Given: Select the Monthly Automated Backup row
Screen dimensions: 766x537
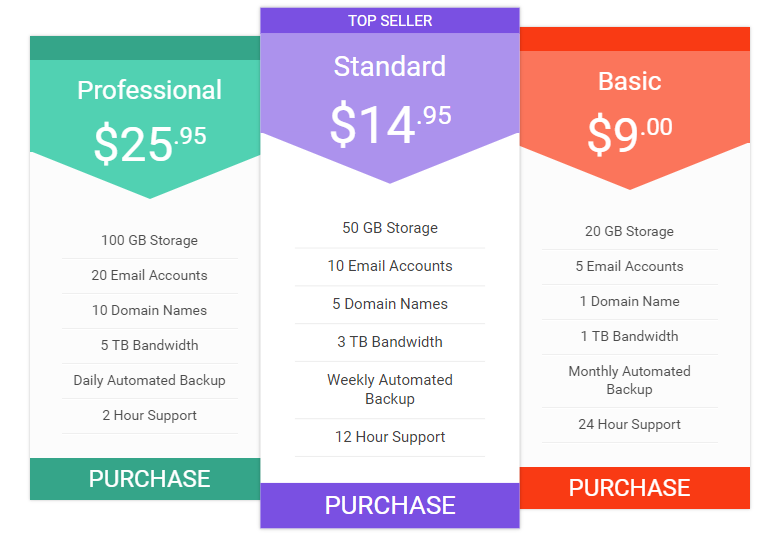Looking at the screenshot, I should (x=629, y=381).
